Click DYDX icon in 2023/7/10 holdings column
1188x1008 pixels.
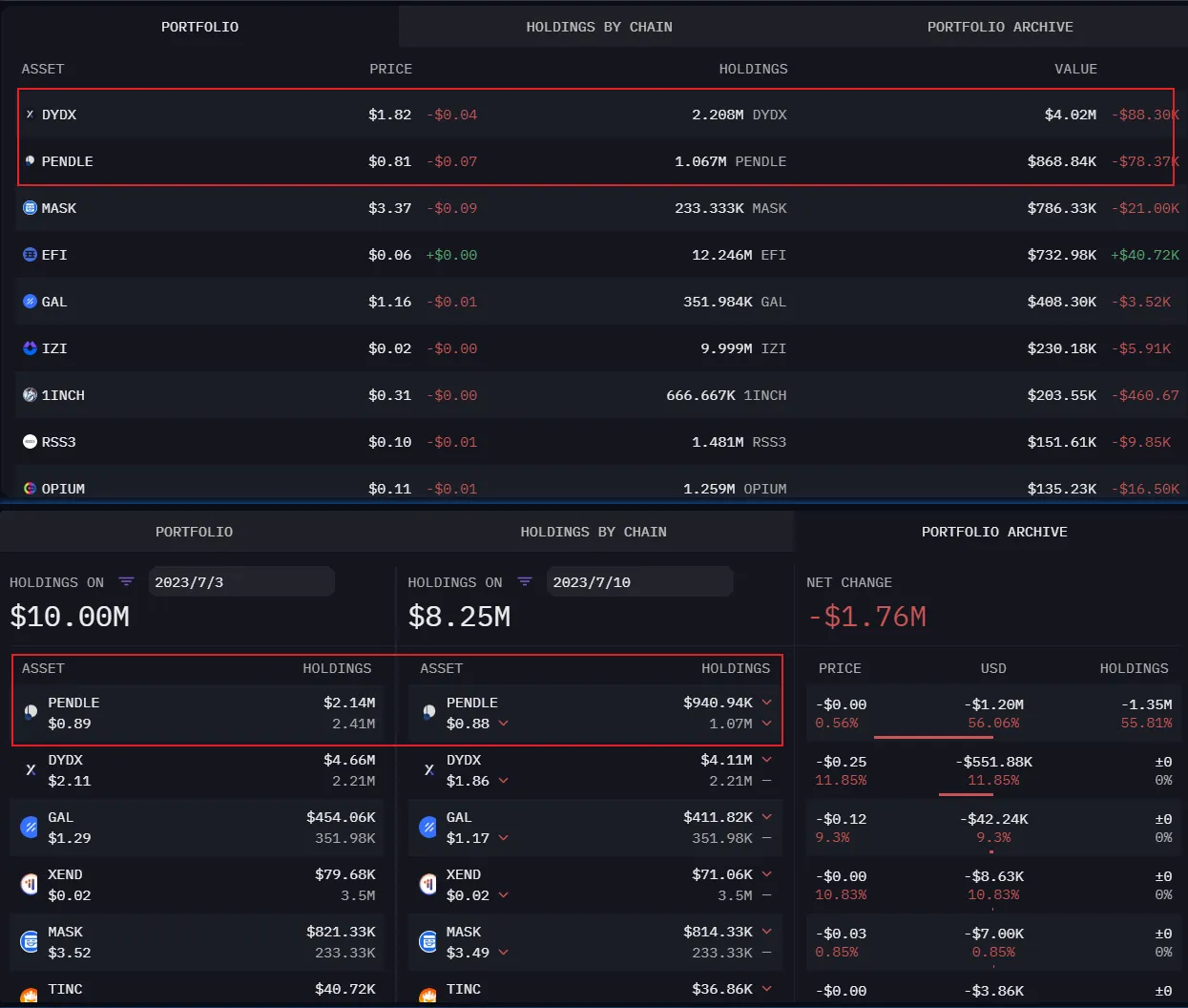pos(428,769)
